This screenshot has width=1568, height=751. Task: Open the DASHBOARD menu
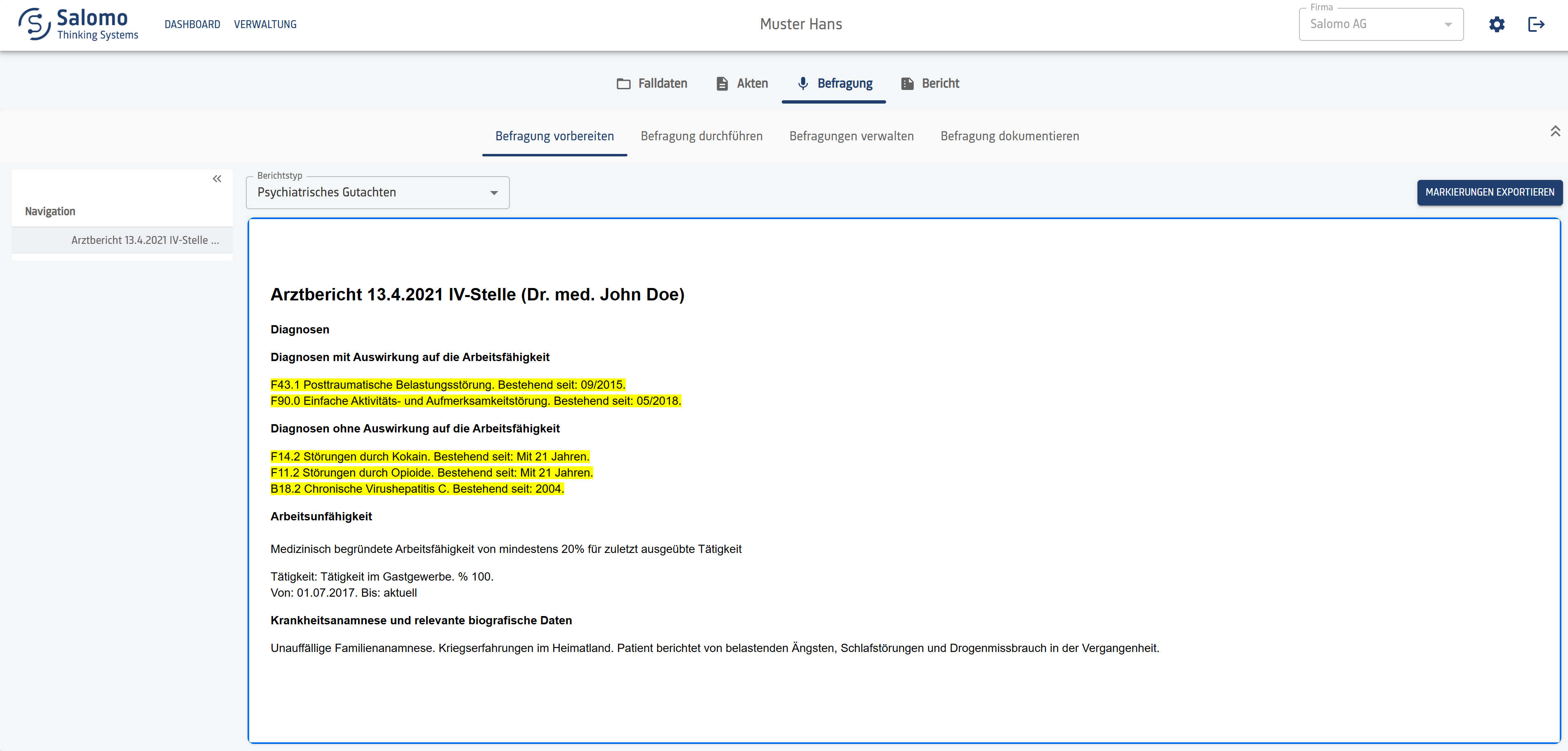(x=192, y=24)
